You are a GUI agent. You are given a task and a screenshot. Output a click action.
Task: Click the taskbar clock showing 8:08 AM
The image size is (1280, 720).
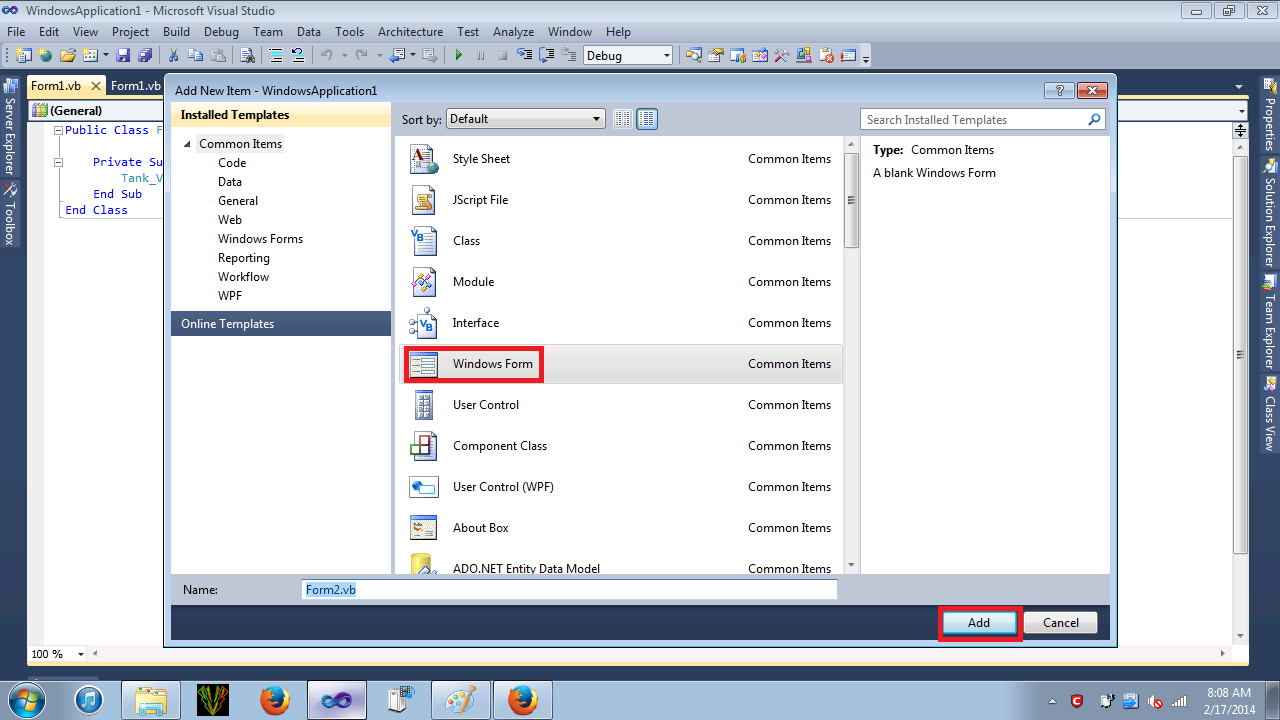pos(1229,700)
